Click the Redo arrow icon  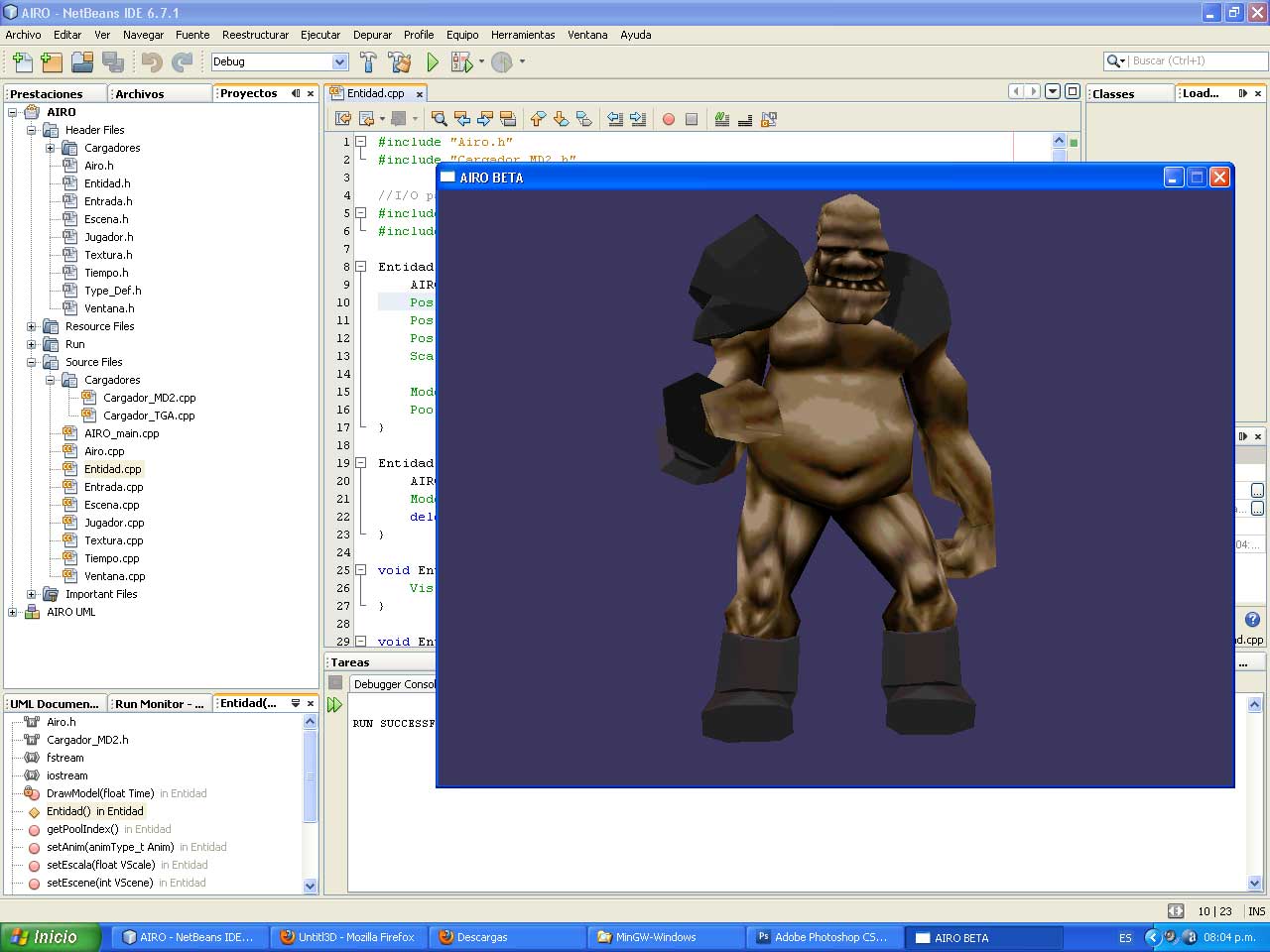183,61
